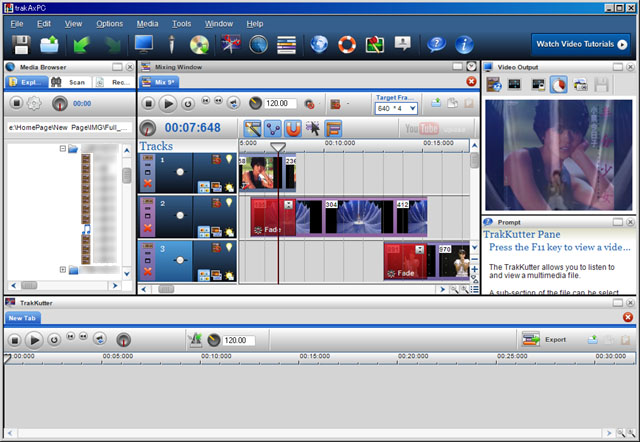Click the monitor icon in main toolbar
The width and height of the screenshot is (640, 442).
(x=144, y=44)
